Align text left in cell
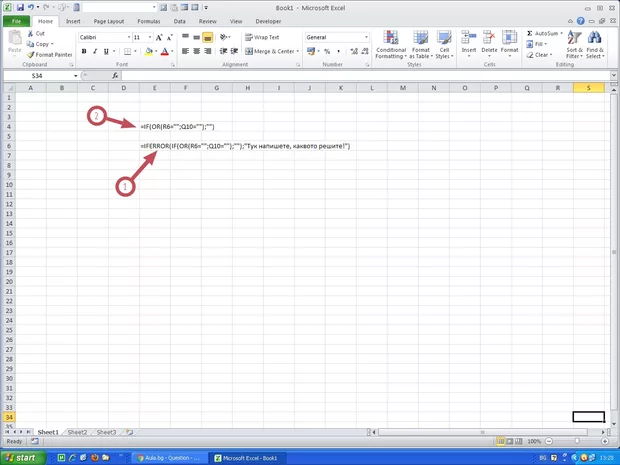The width and height of the screenshot is (620, 465). click(x=185, y=51)
